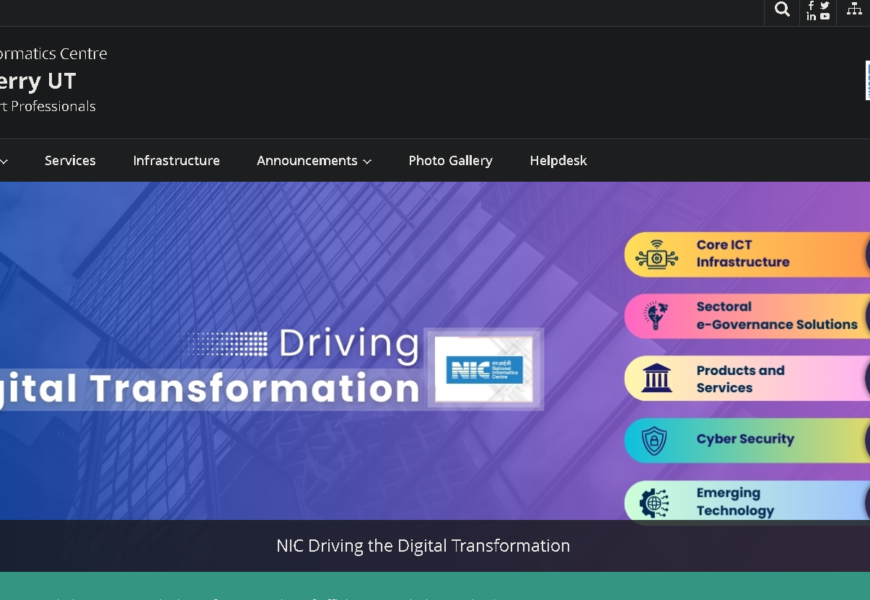
Task: Visit the LinkedIn icon link
Action: [811, 17]
